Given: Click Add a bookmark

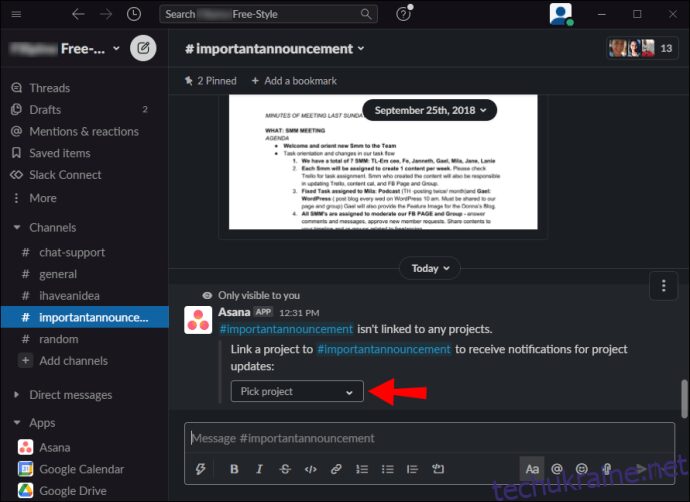Looking at the screenshot, I should coord(294,81).
